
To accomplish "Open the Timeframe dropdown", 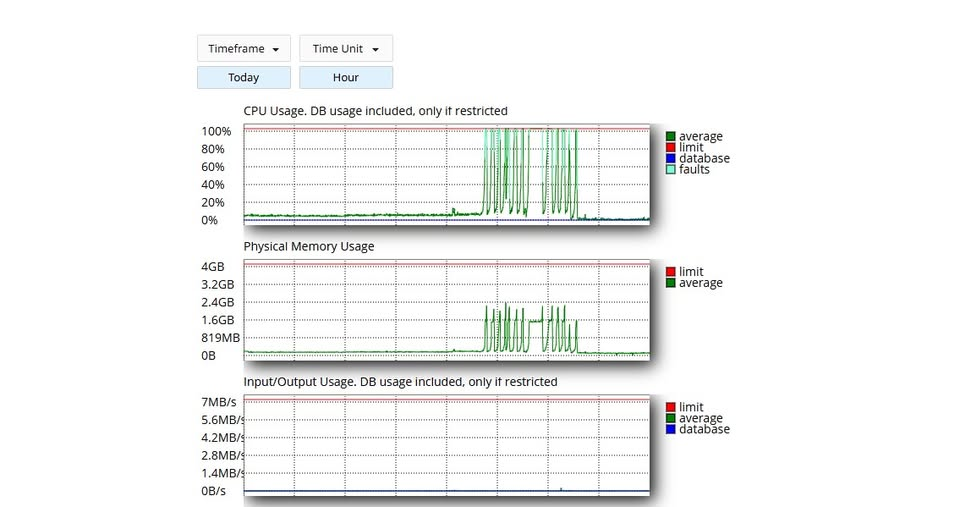I will point(243,49).
